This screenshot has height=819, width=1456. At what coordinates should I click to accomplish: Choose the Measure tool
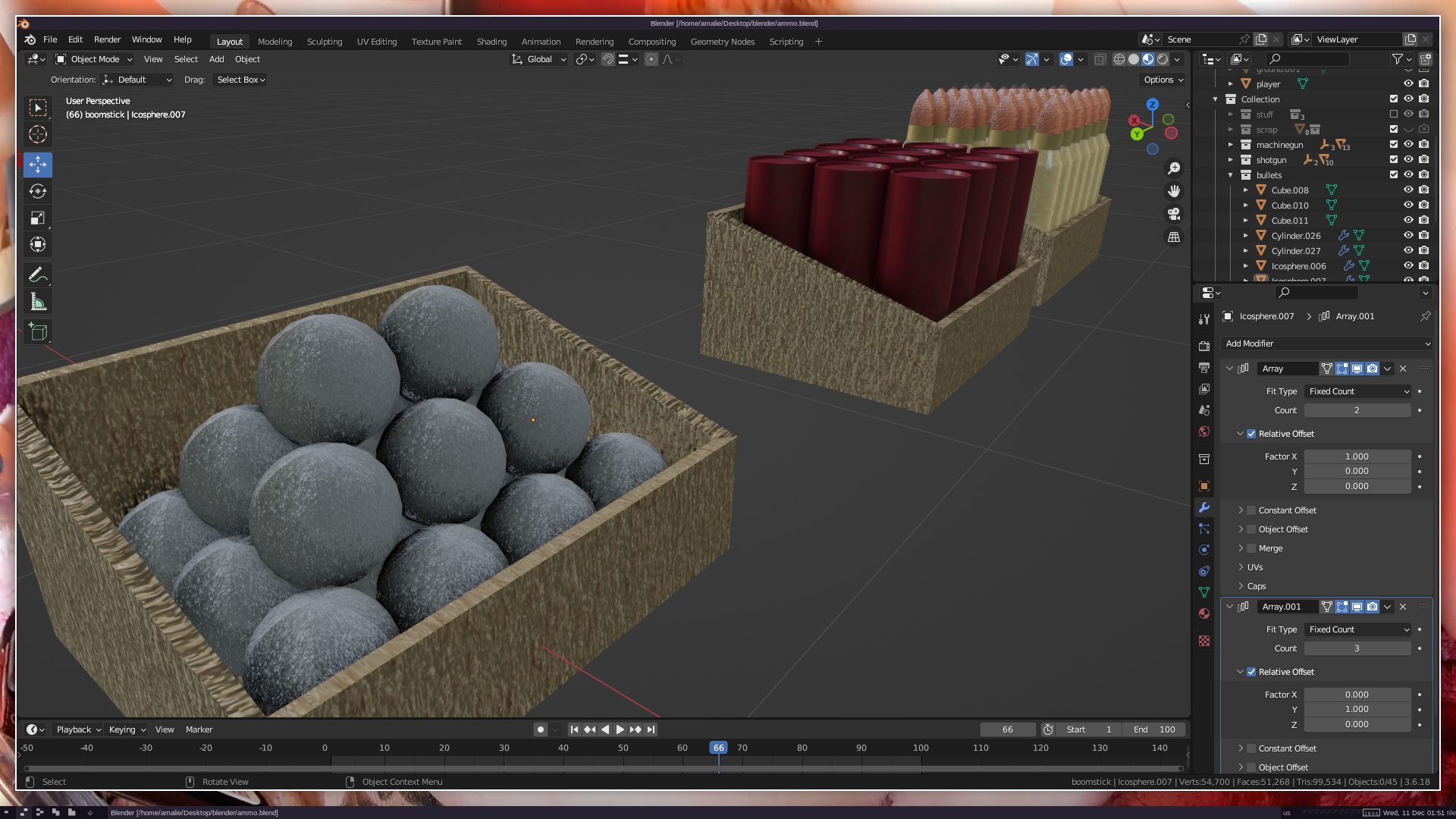(x=38, y=303)
